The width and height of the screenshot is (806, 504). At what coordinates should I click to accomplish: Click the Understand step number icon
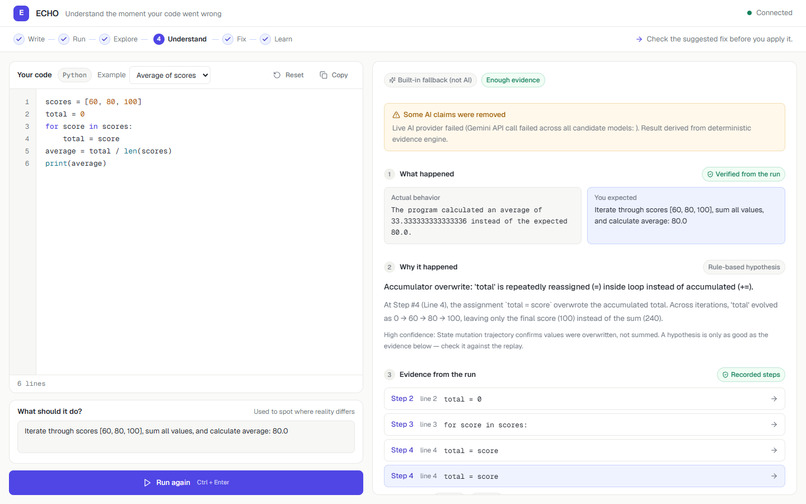158,39
